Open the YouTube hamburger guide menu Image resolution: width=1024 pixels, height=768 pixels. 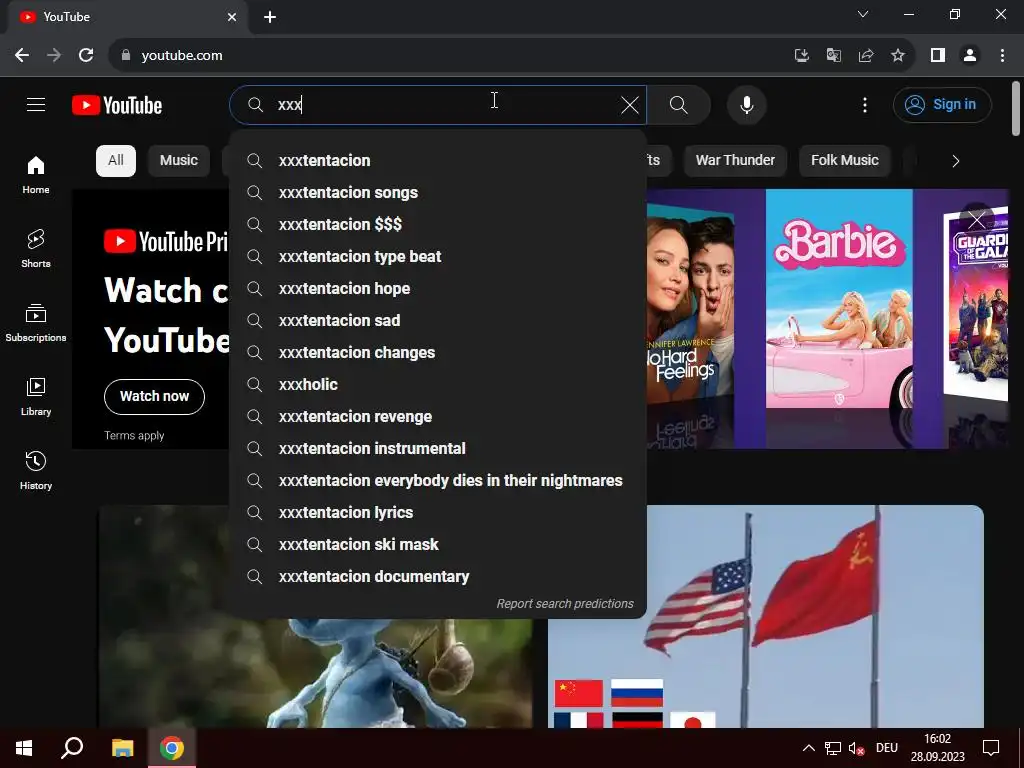[x=36, y=104]
